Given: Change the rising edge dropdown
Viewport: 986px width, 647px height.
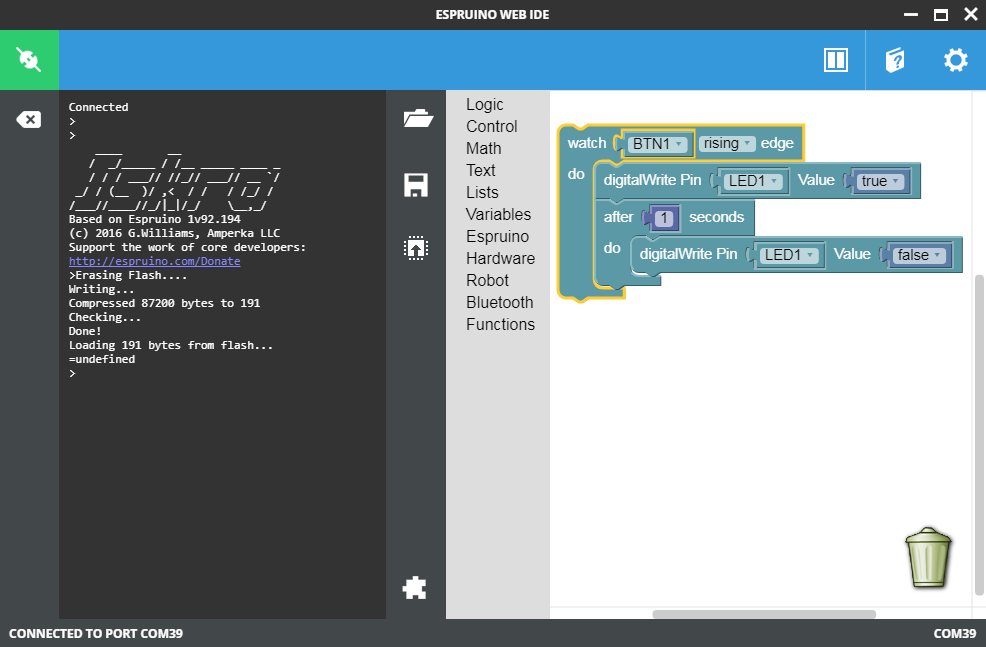Looking at the screenshot, I should tap(727, 143).
